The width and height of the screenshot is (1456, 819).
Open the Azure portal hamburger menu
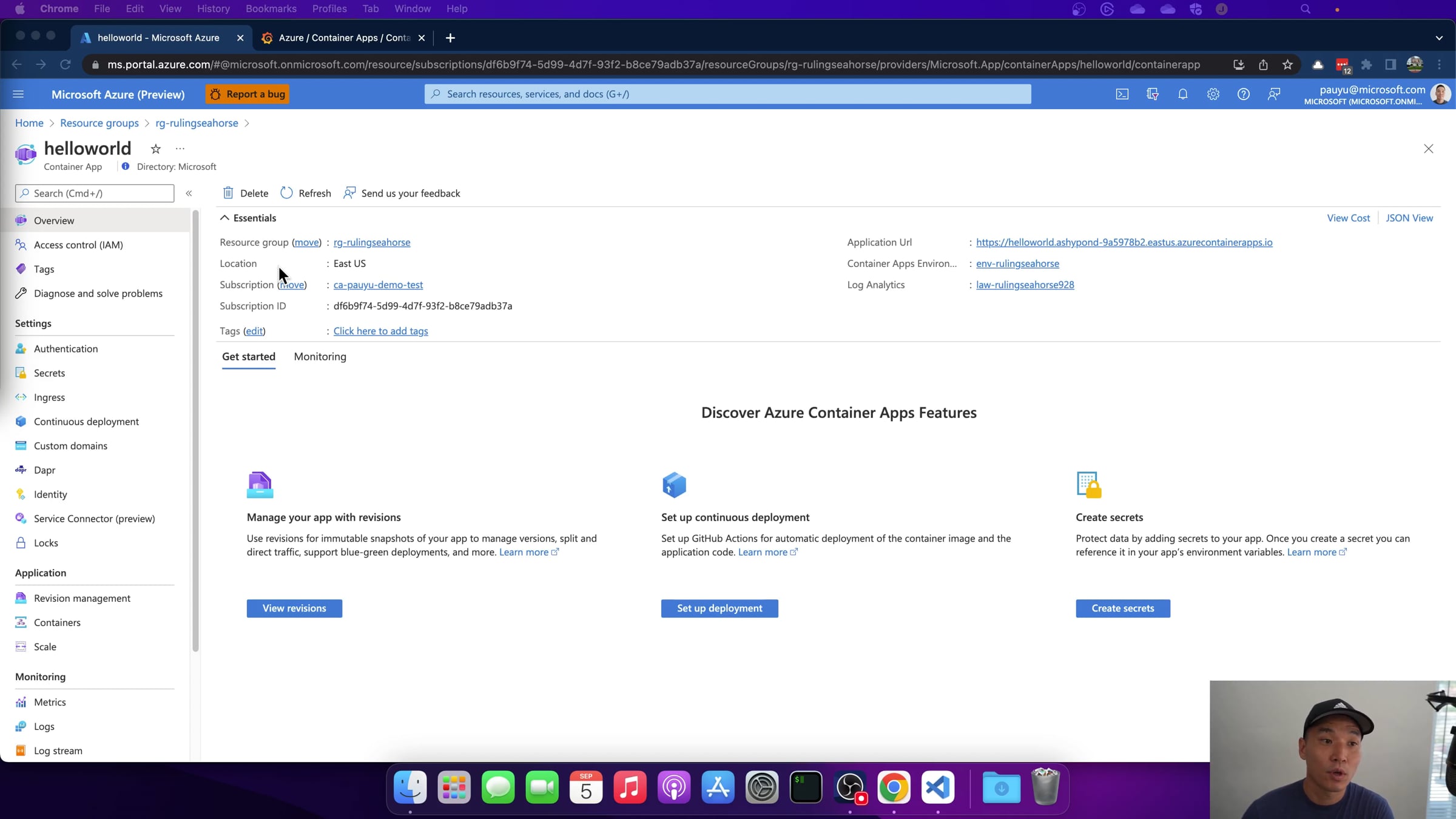pyautogui.click(x=18, y=94)
